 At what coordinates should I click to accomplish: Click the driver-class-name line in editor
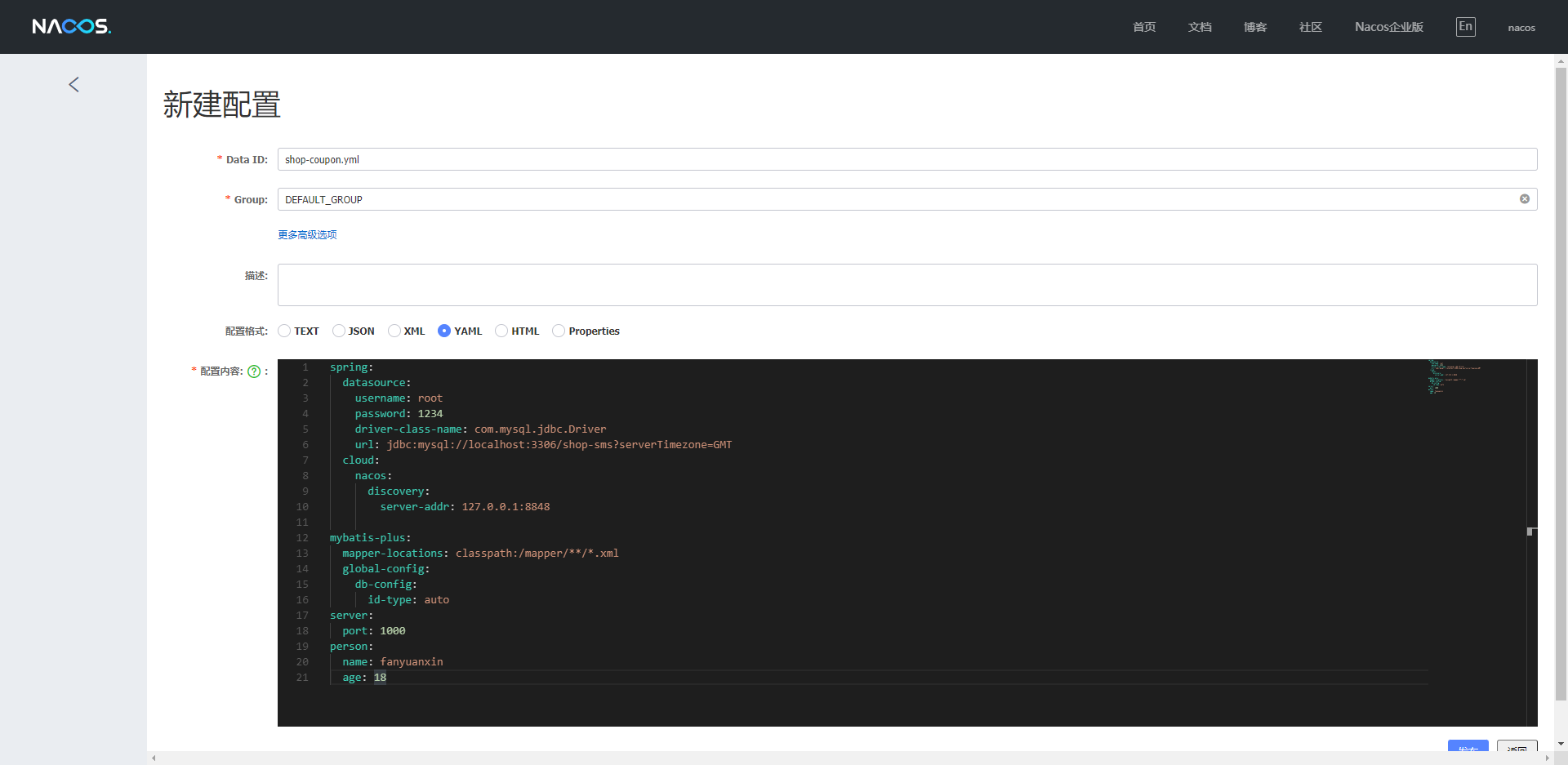[480, 429]
